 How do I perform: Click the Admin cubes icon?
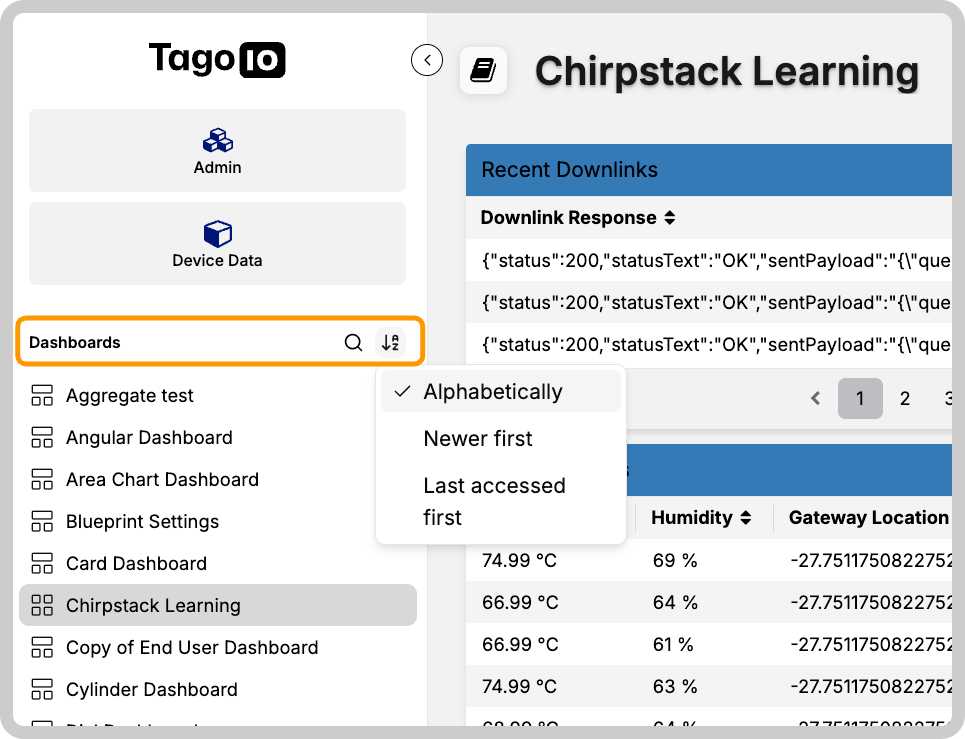click(218, 140)
